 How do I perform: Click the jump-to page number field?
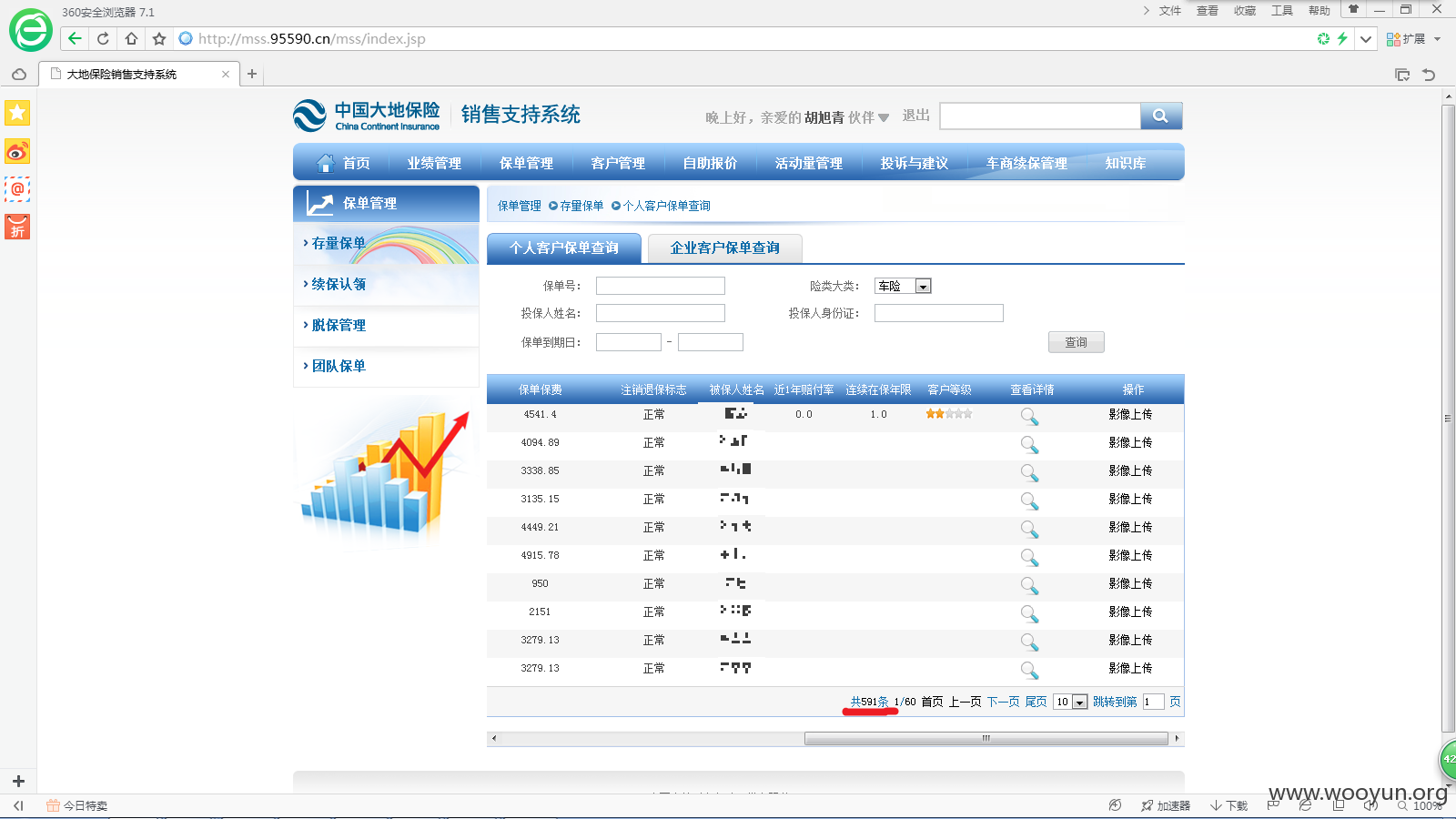click(1154, 702)
